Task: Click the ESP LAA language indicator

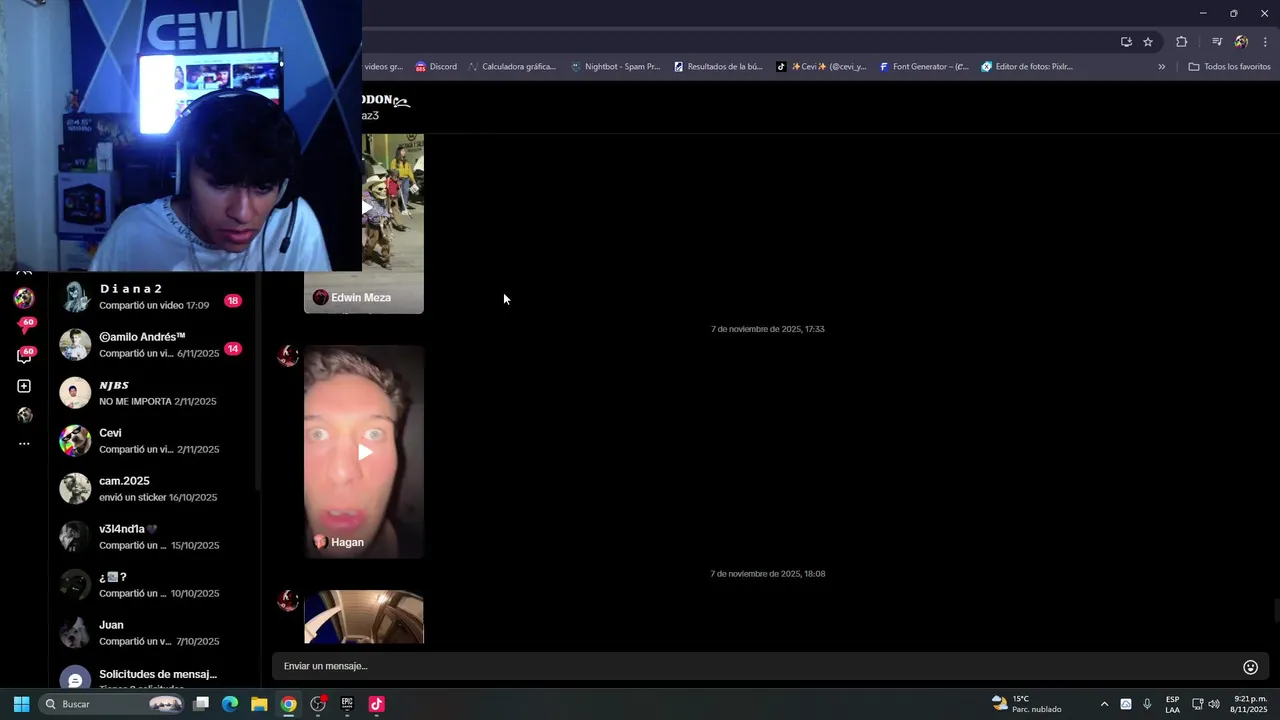Action: coord(1172,704)
